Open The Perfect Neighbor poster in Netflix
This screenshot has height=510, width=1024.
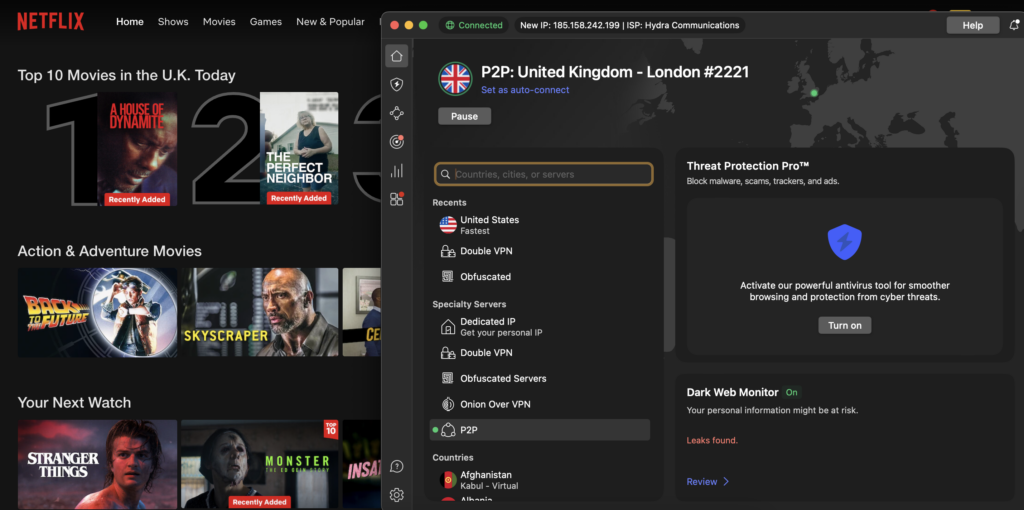click(x=299, y=148)
